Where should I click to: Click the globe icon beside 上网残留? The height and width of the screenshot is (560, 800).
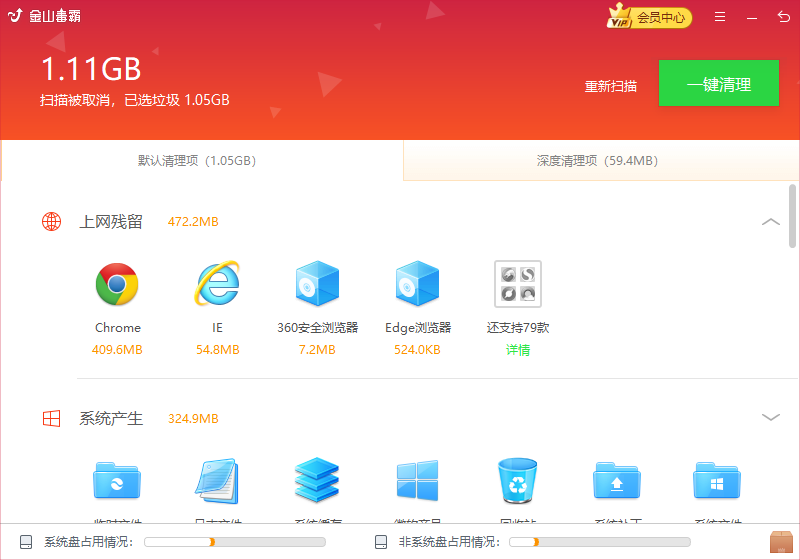52,221
